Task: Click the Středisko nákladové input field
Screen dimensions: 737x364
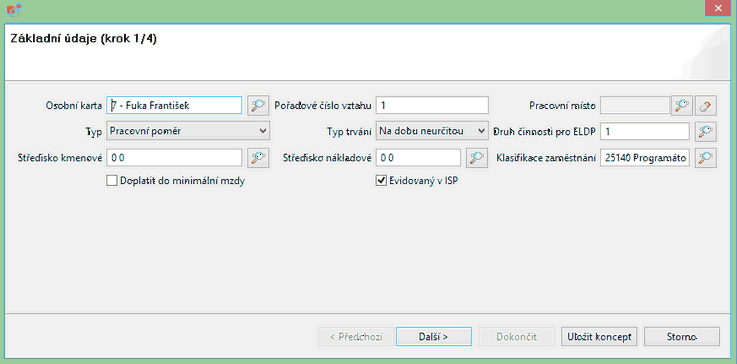Action: pyautogui.click(x=418, y=158)
